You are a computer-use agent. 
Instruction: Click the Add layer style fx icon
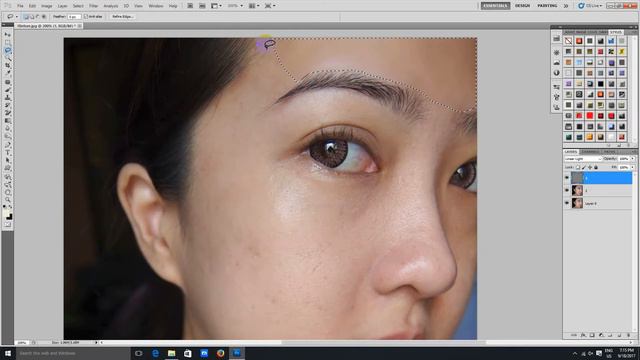583,335
